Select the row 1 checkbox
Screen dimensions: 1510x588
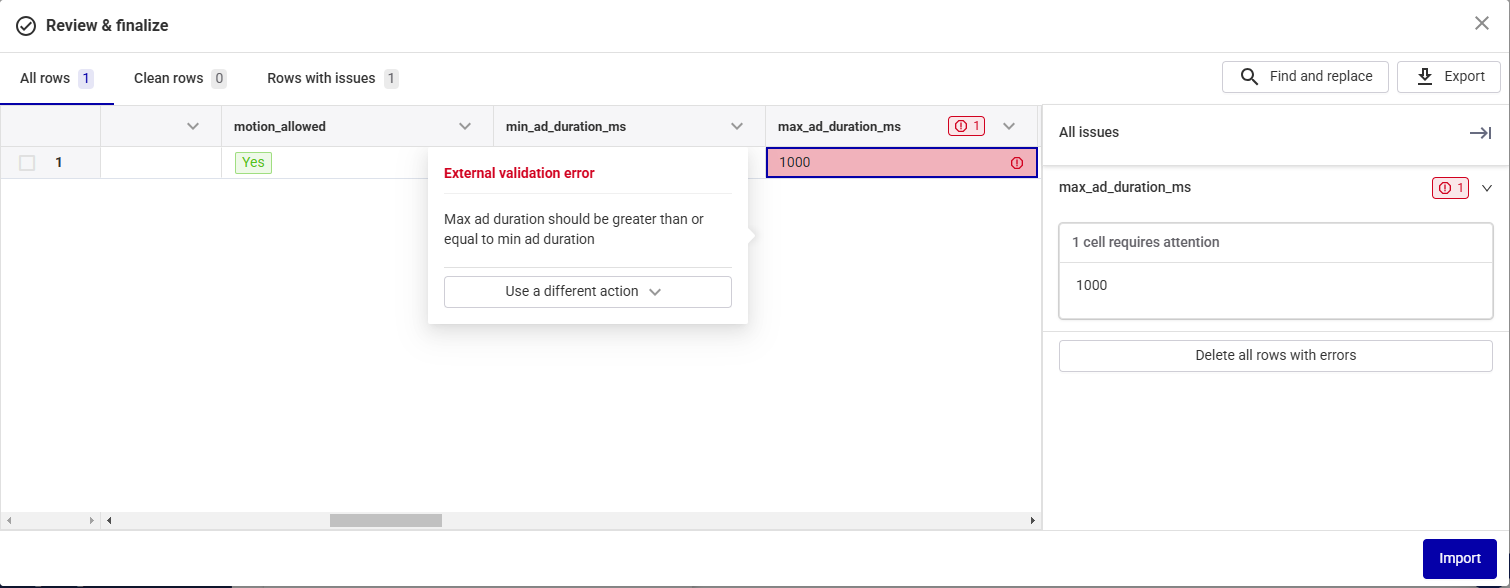coord(27,163)
